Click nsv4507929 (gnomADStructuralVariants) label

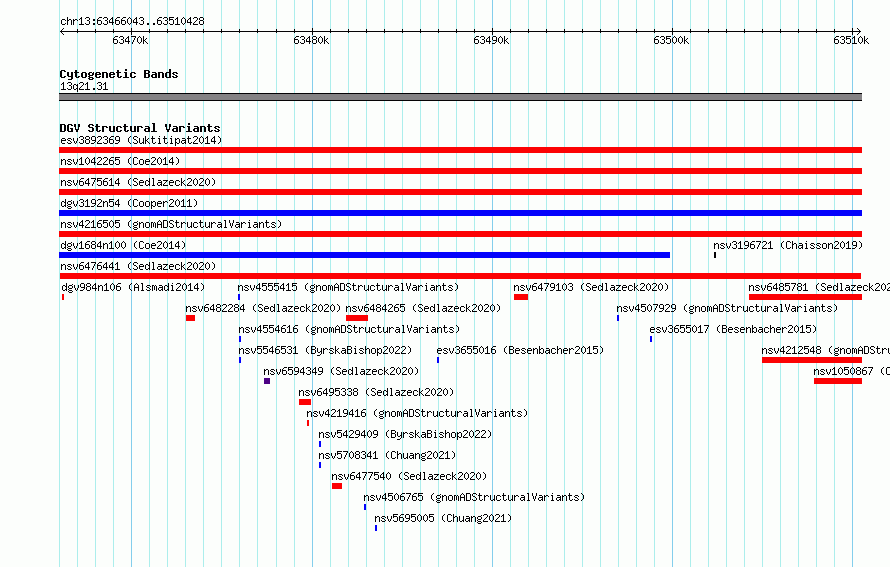(727, 308)
